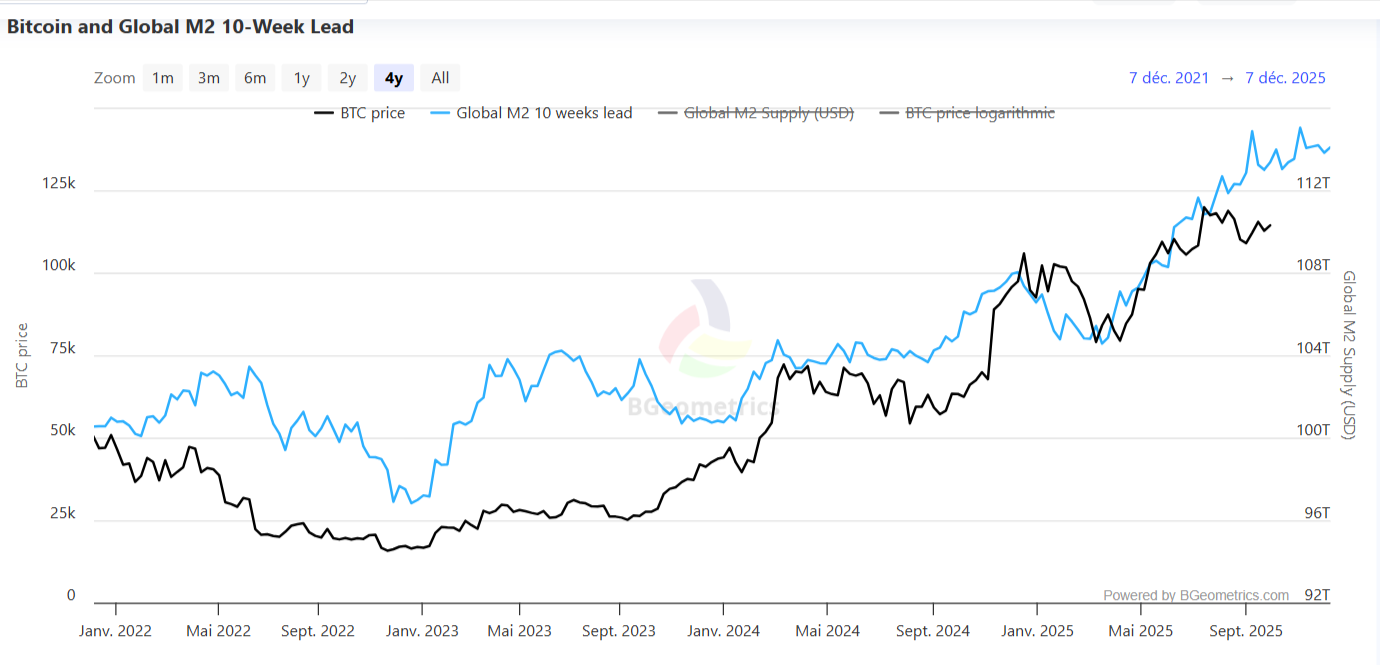Choose the 2y zoom range
The height and width of the screenshot is (665, 1380).
[x=347, y=77]
